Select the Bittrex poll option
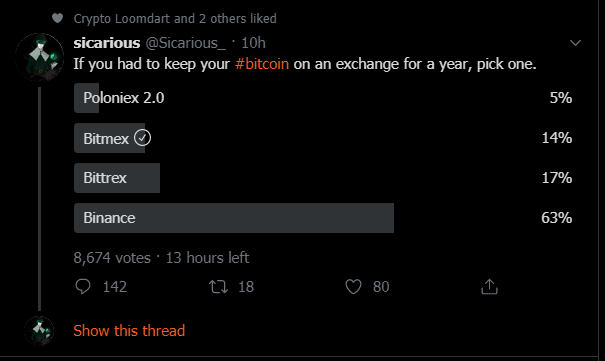605x361 pixels. [x=323, y=178]
